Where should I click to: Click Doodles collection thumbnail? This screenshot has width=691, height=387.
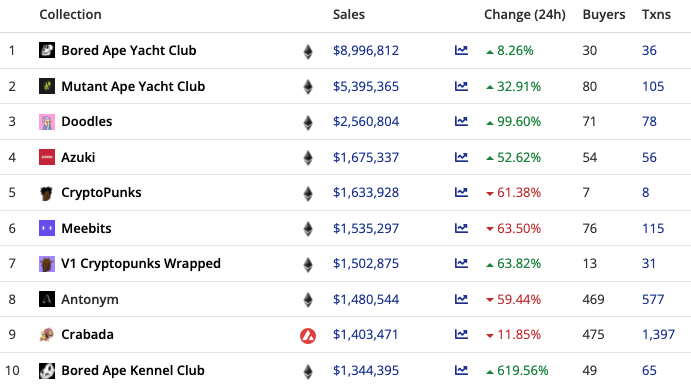pyautogui.click(x=47, y=122)
